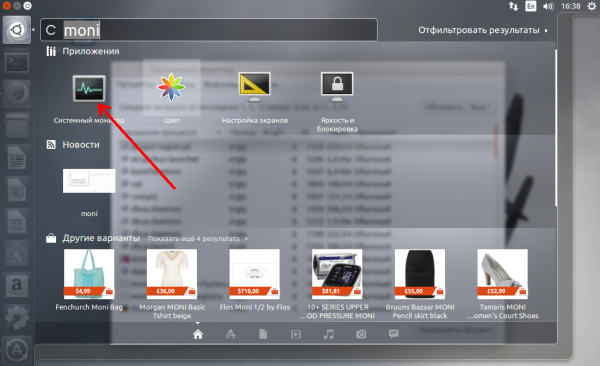The width and height of the screenshot is (600, 366).
Task: Switch to the Files lens icon
Action: pos(263,334)
